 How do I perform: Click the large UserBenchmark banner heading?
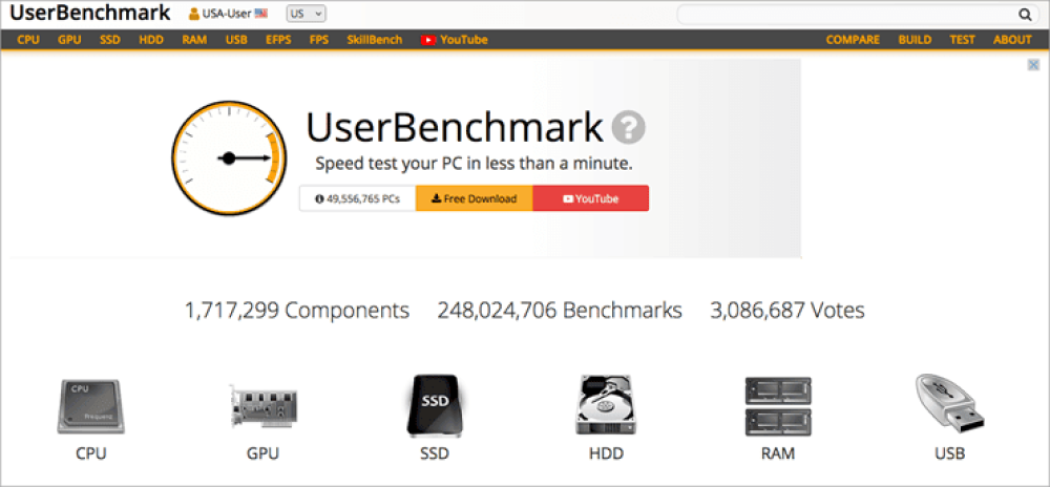point(455,127)
